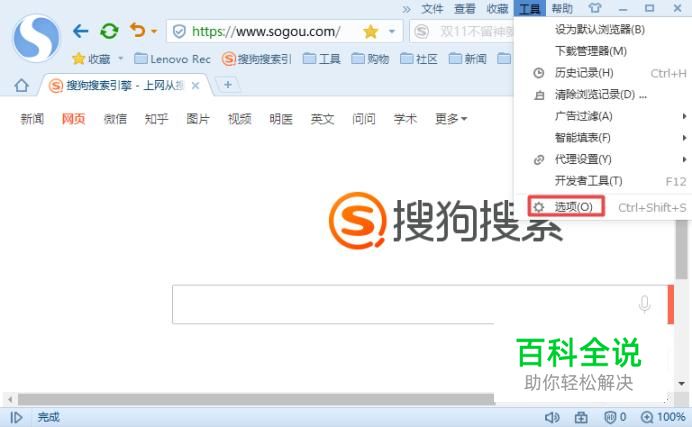The width and height of the screenshot is (692, 427).
Task: Open 下载管理器(M) from the menu
Action: [601, 51]
